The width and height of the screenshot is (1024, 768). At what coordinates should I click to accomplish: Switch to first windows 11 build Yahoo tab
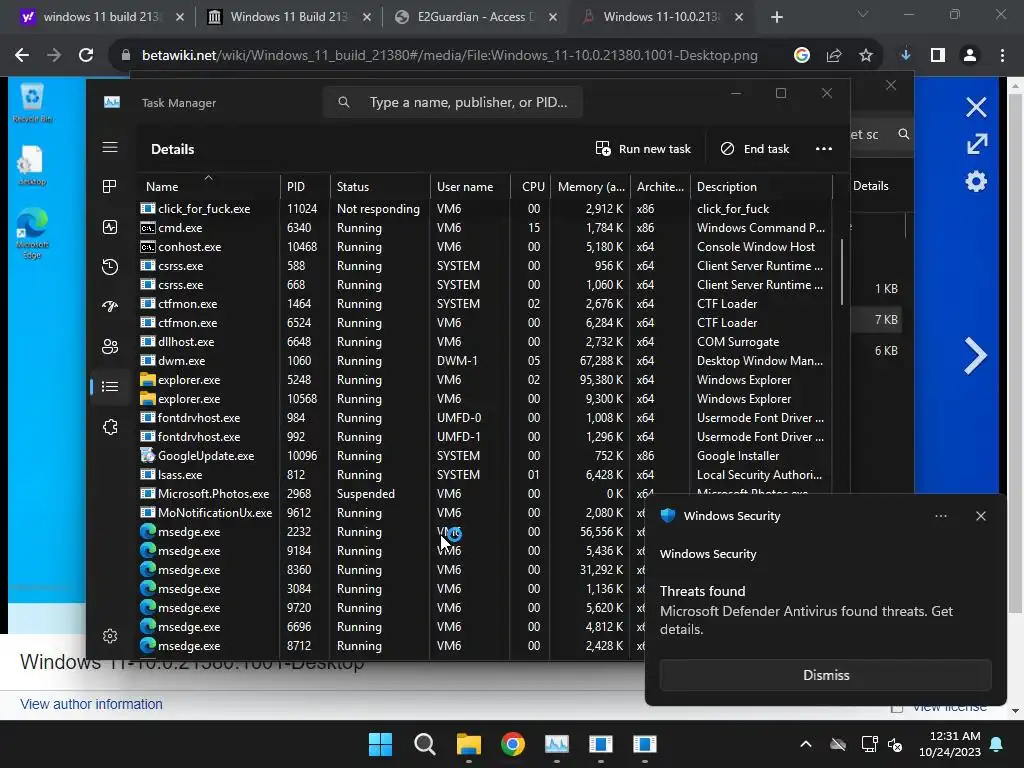102,17
